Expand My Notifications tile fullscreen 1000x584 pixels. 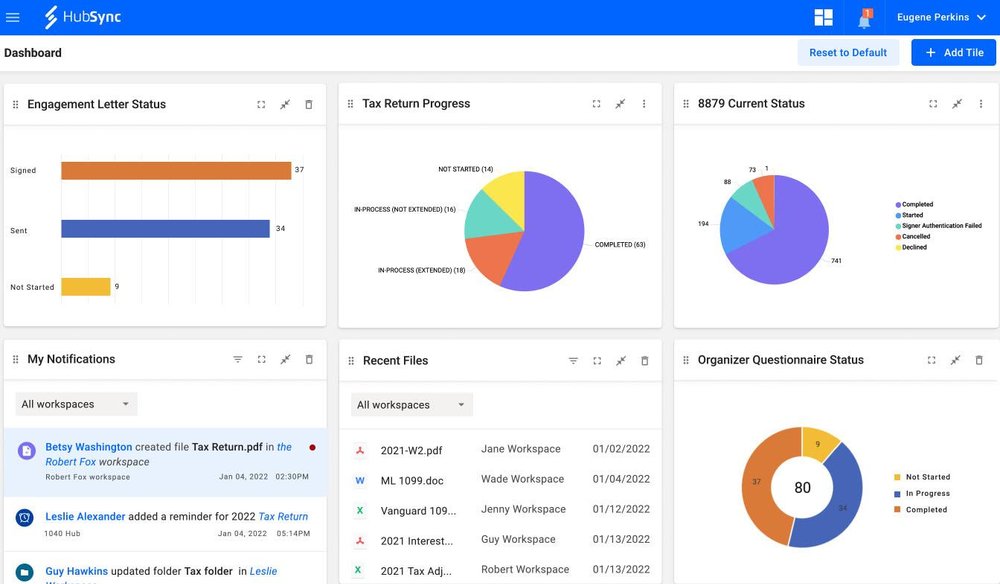[261, 360]
